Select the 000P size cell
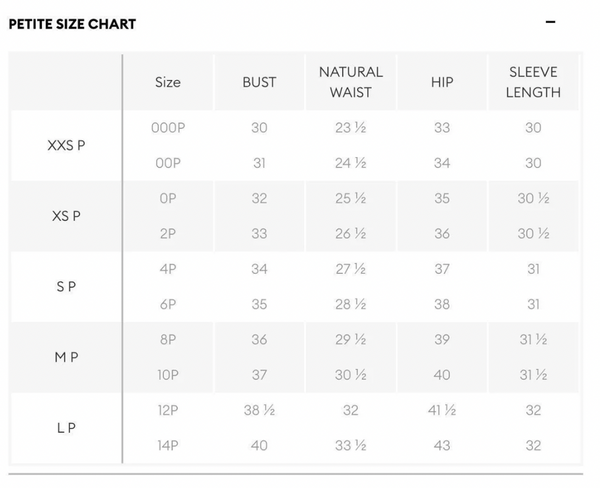Image resolution: width=600 pixels, height=488 pixels. click(x=168, y=127)
